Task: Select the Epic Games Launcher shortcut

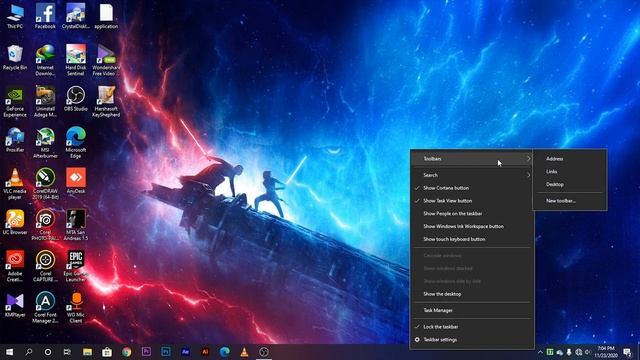Action: click(76, 267)
